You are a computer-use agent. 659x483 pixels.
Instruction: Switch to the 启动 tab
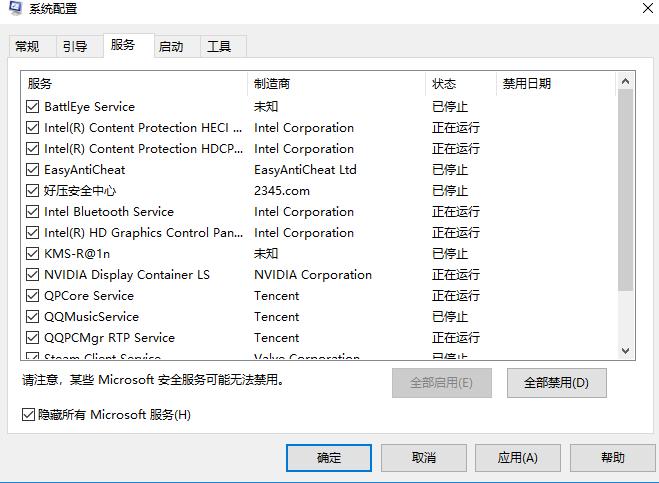point(171,47)
